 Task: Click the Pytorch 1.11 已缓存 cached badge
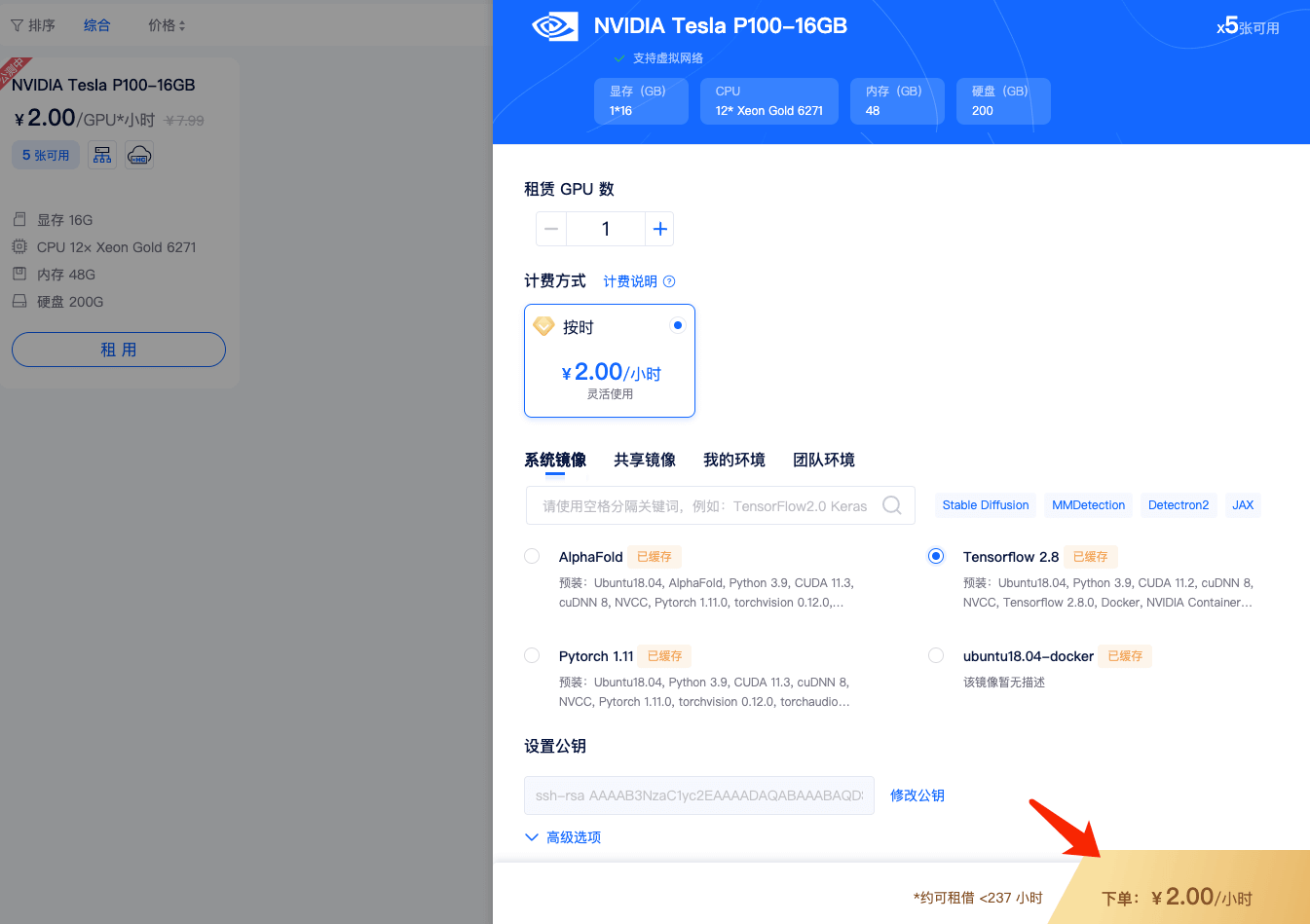(x=665, y=656)
